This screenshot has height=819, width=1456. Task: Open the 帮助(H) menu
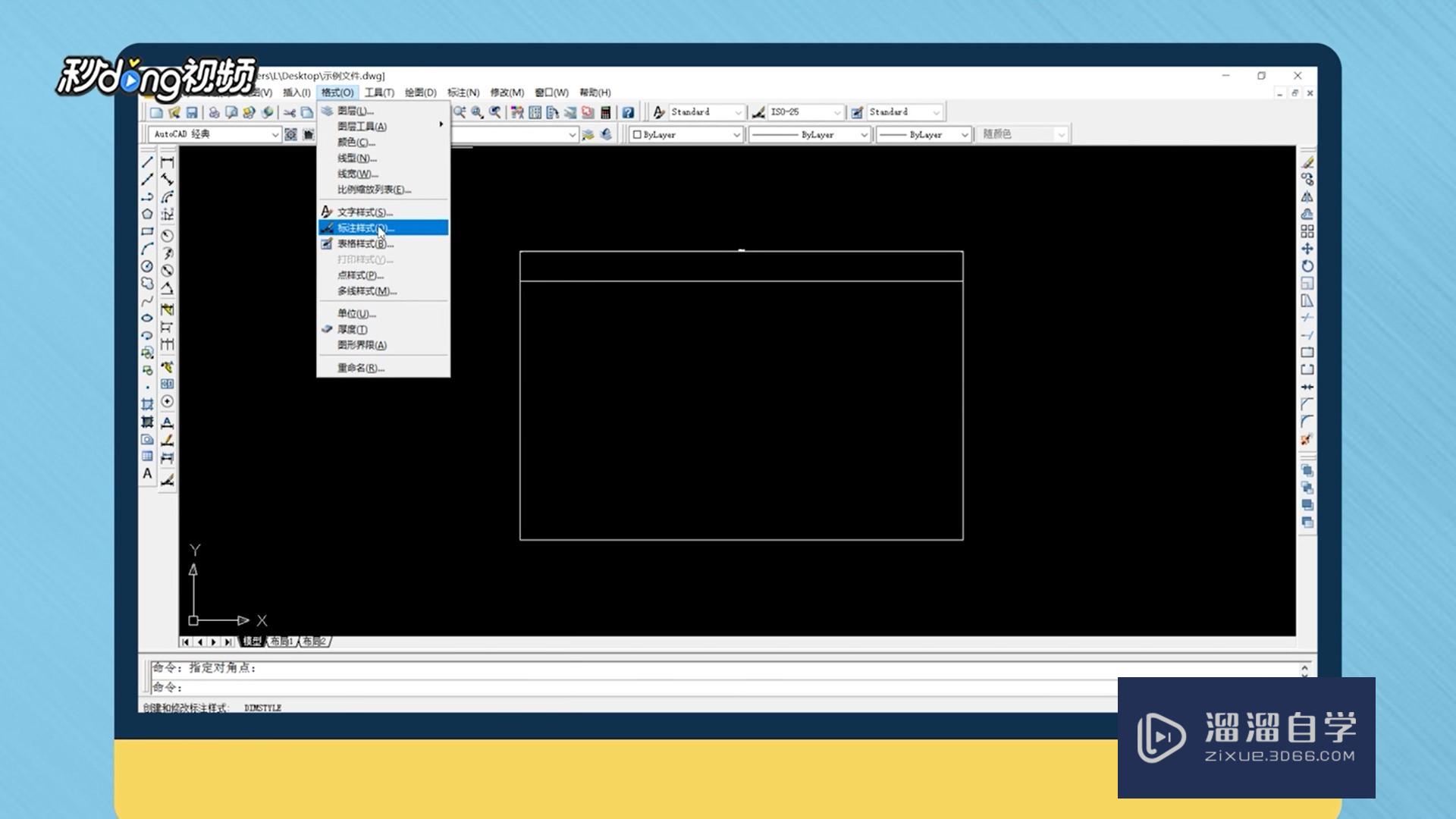(595, 93)
